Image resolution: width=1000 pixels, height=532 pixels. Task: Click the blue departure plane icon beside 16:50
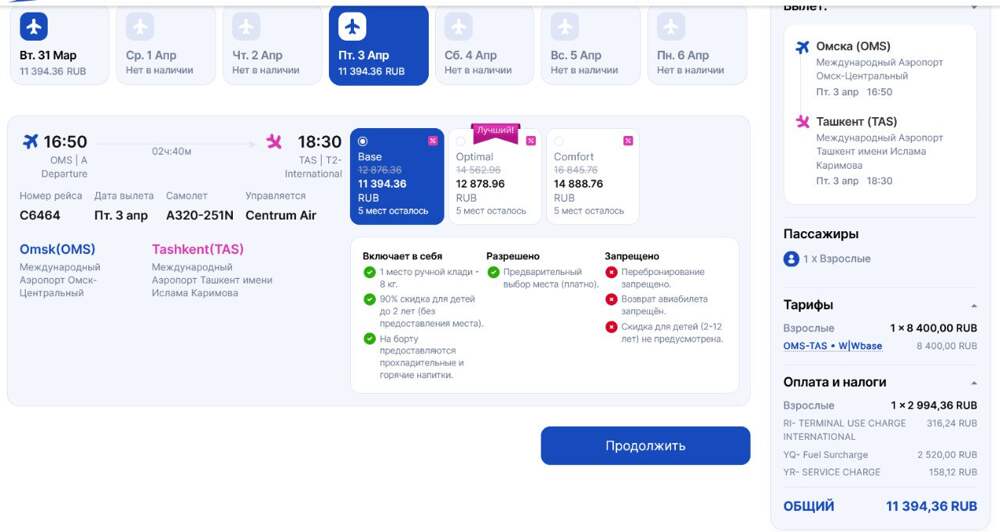(x=30, y=141)
